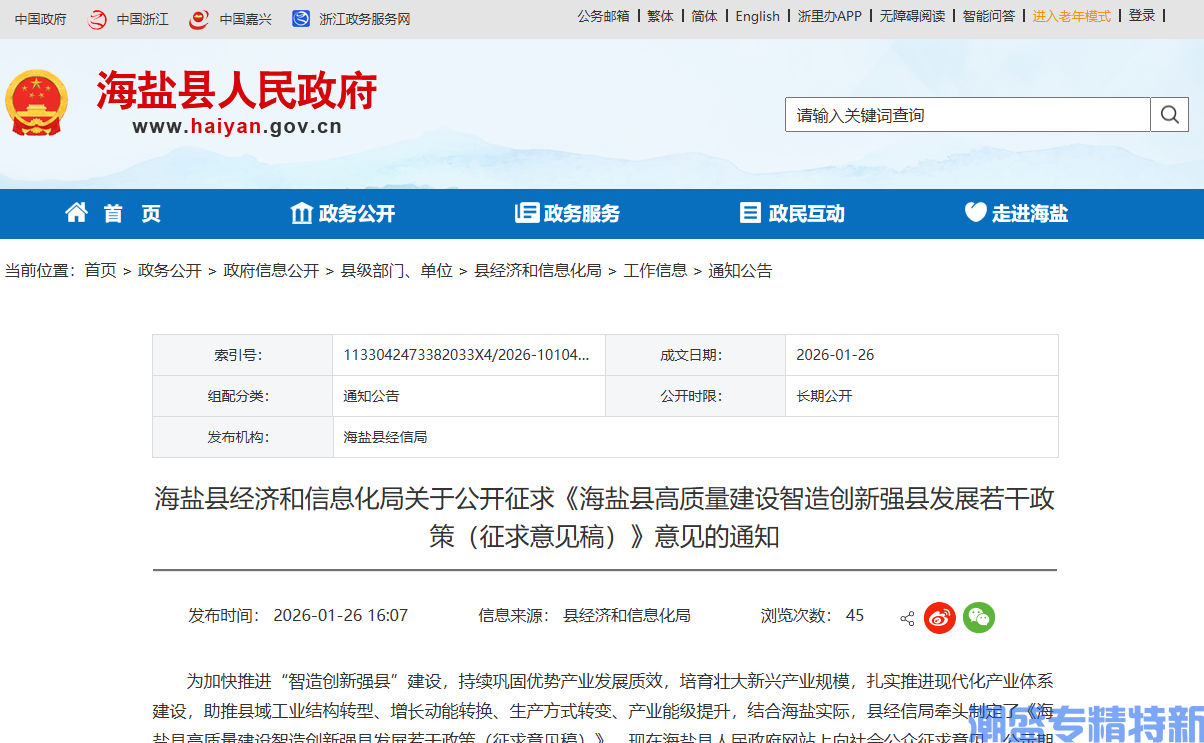Click inside the keyword search box
Screen dimensions: 1204x743
[x=960, y=114]
